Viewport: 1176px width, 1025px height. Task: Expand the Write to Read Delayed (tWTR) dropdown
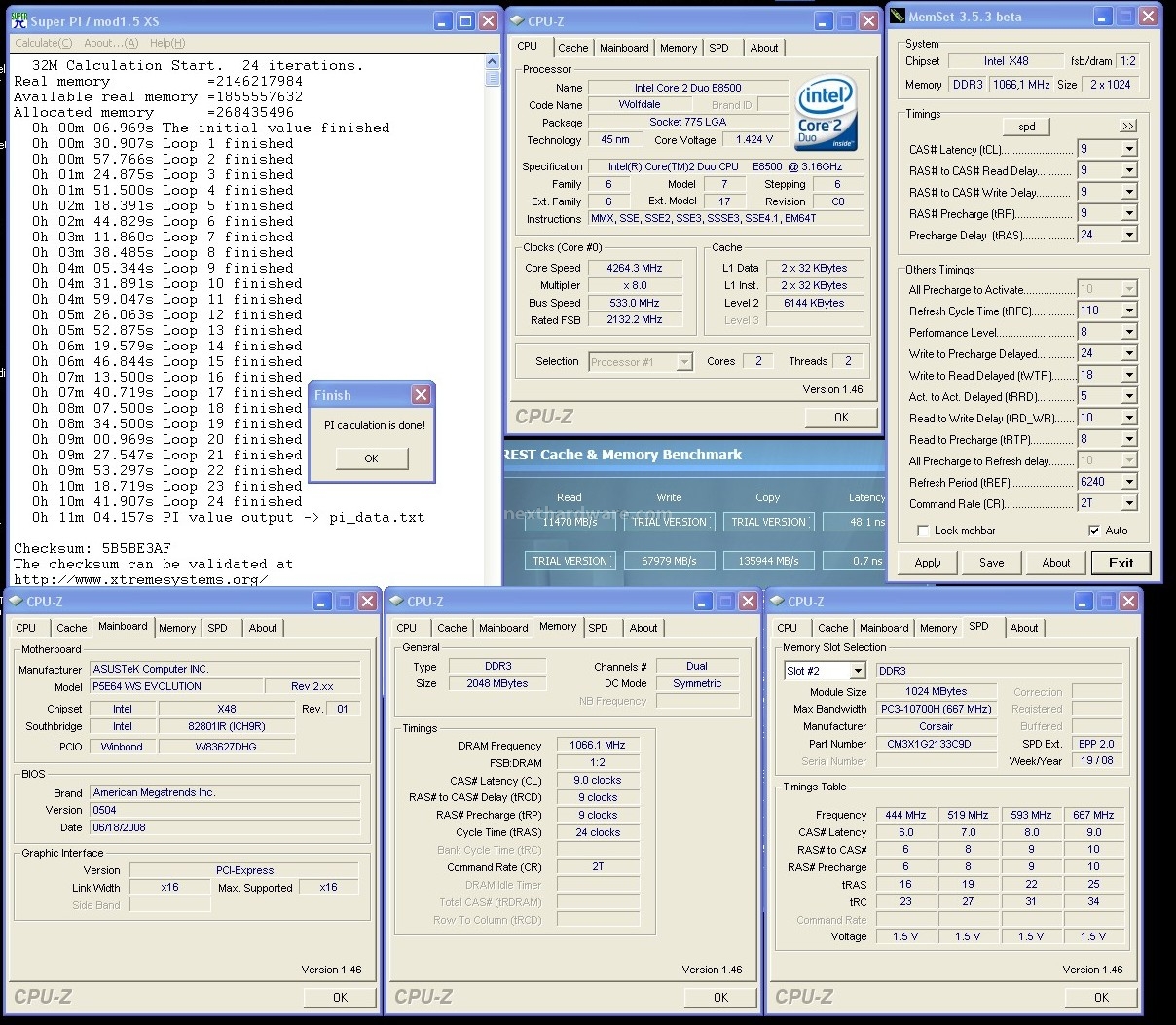[x=1129, y=375]
